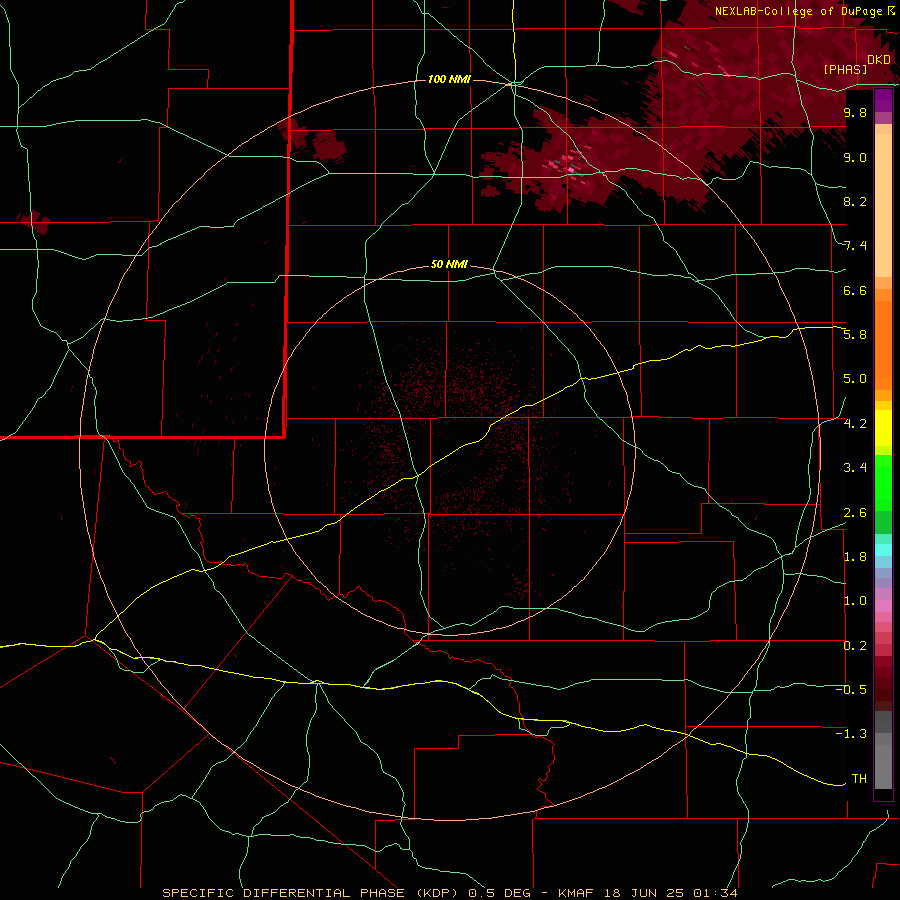Image resolution: width=900 pixels, height=900 pixels.
Task: Click the 5.8 value on the color scale
Action: [855, 335]
